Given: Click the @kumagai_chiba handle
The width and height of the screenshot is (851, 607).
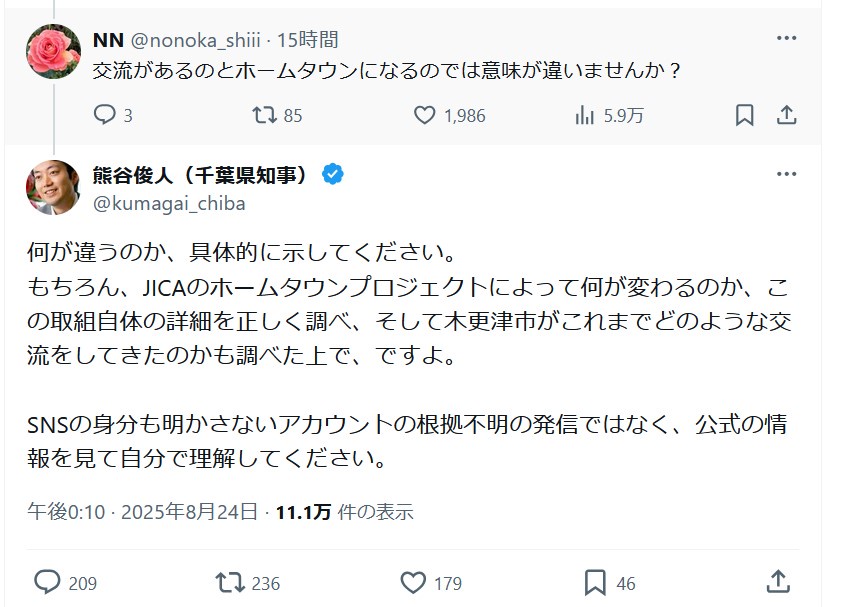Looking at the screenshot, I should click(169, 203).
